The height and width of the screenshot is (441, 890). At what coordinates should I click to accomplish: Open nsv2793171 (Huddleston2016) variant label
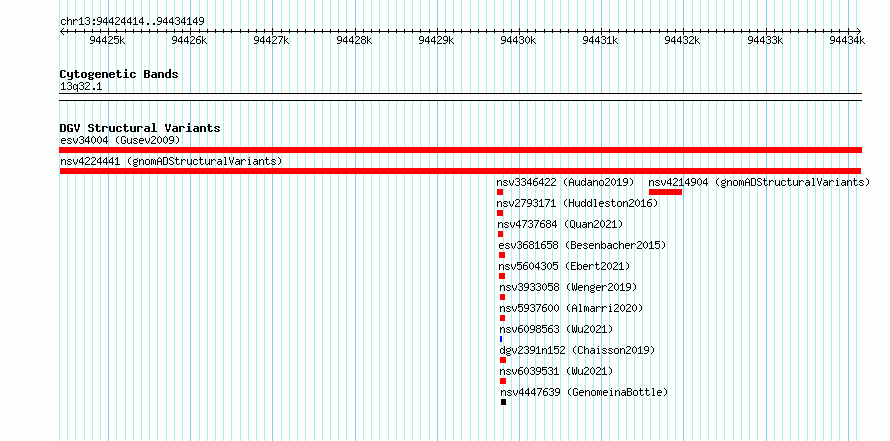tap(577, 203)
